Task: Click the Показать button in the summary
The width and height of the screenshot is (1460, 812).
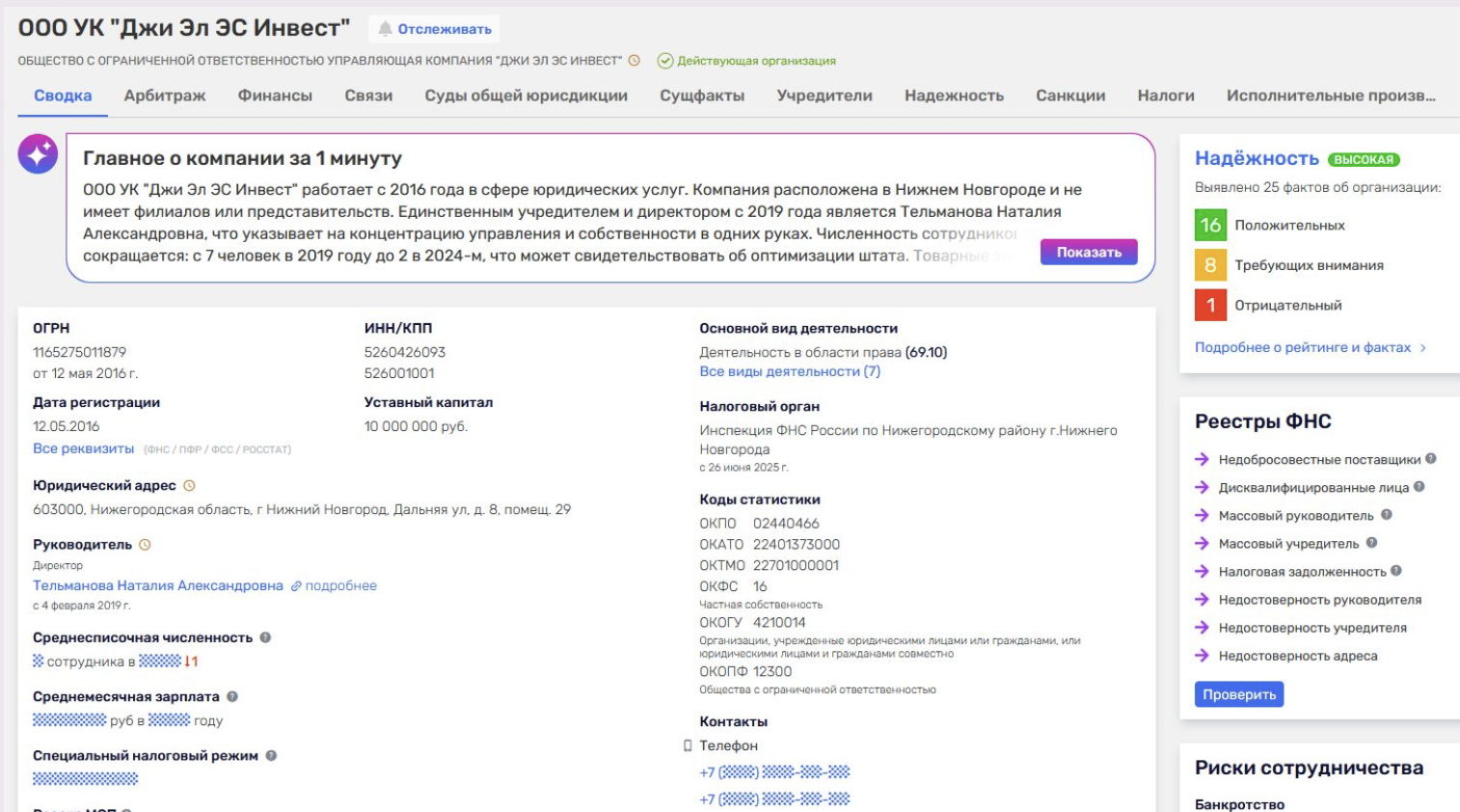Action: (1089, 252)
